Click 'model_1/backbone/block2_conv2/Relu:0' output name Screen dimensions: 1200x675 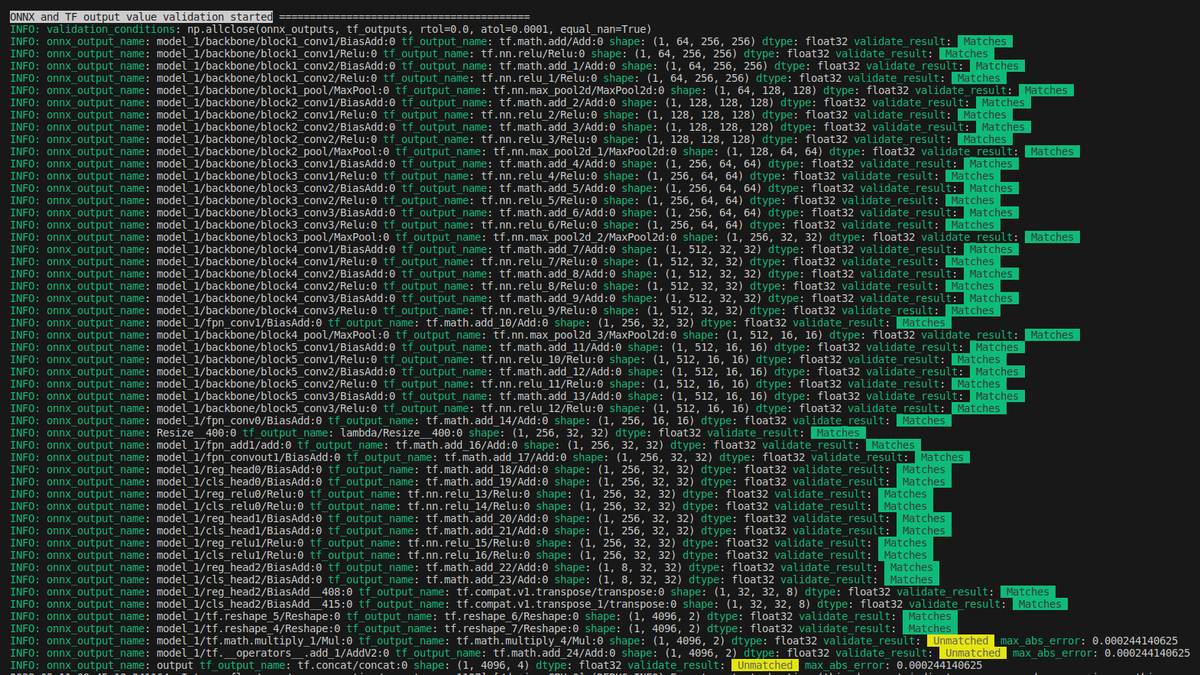point(264,139)
